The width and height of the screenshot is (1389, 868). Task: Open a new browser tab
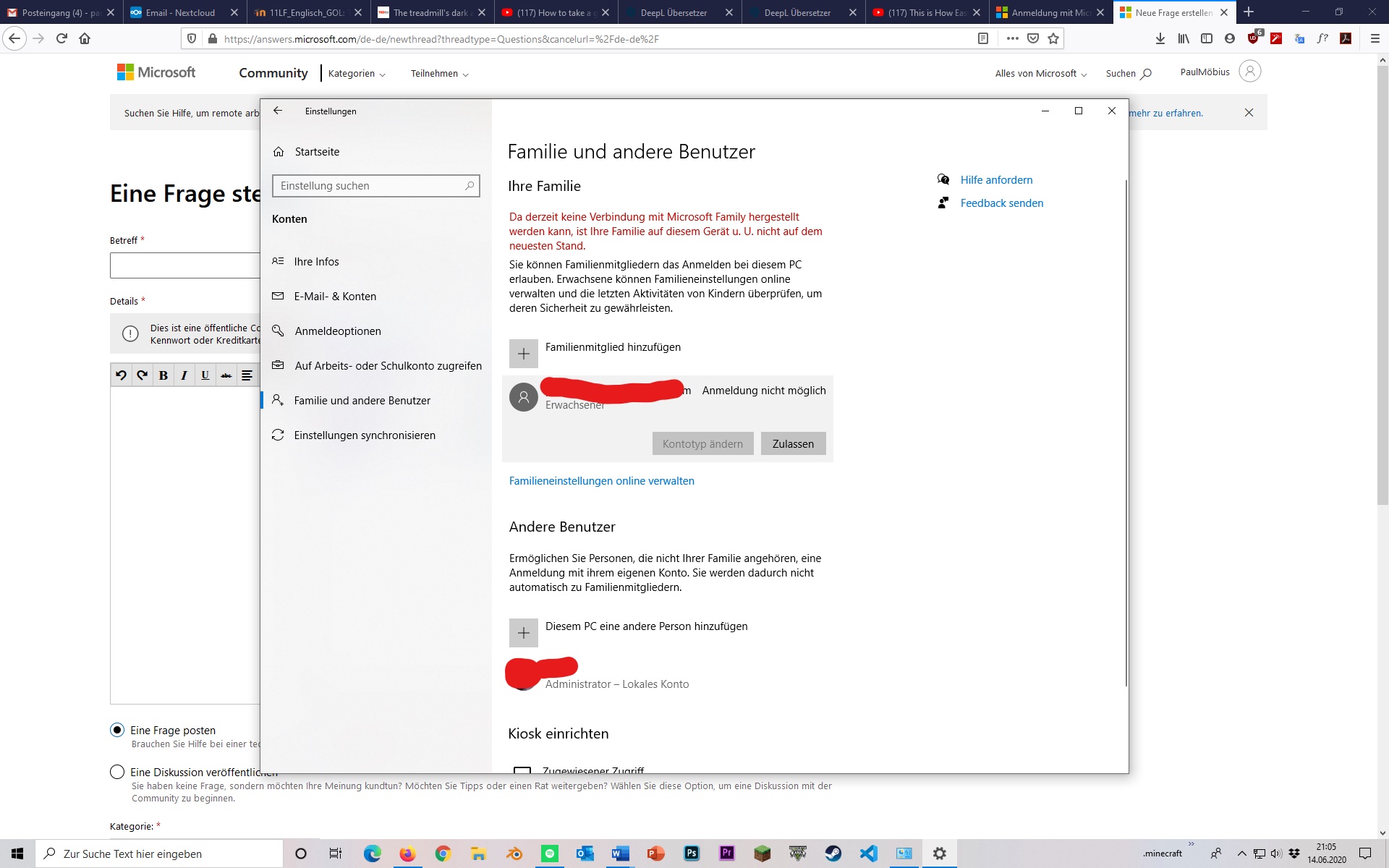1249,12
